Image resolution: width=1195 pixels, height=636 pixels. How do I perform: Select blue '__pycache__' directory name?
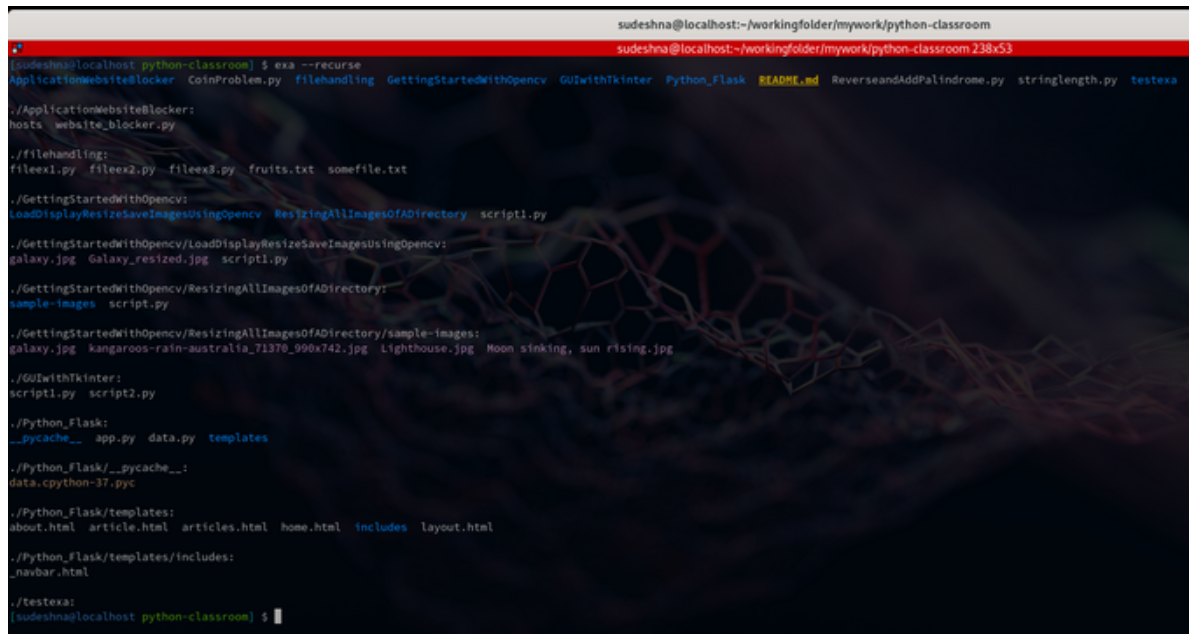46,439
